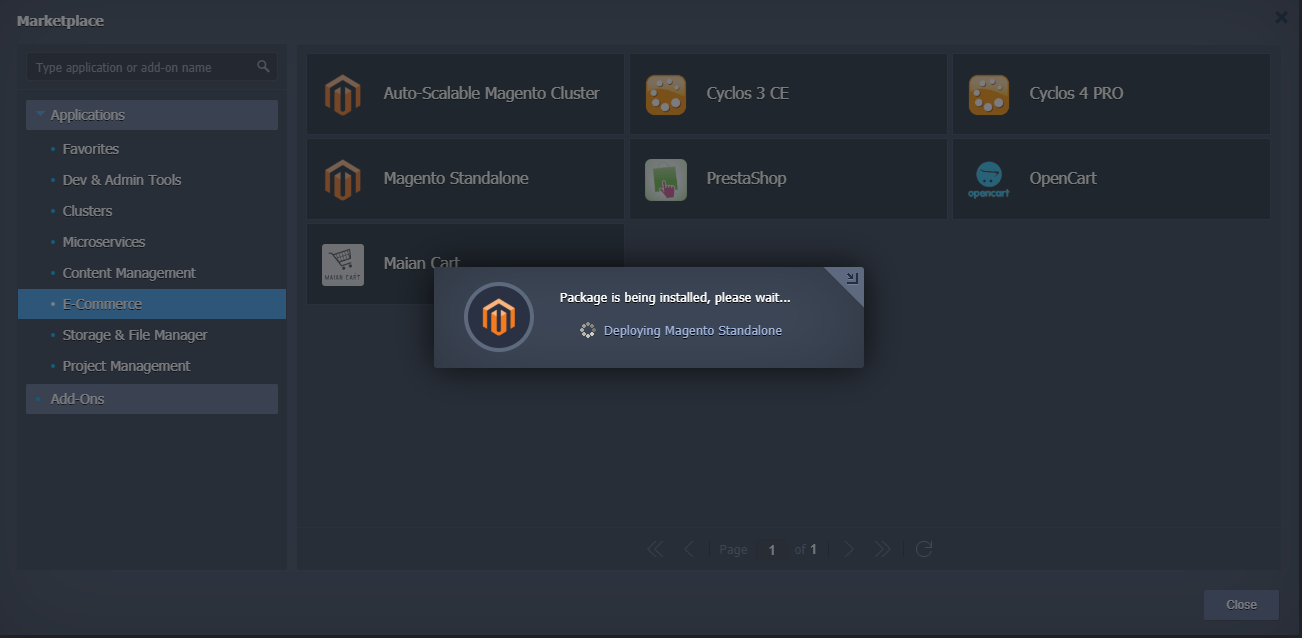Click the Auto-Scalable Magento Cluster icon
1302x638 pixels.
342,94
